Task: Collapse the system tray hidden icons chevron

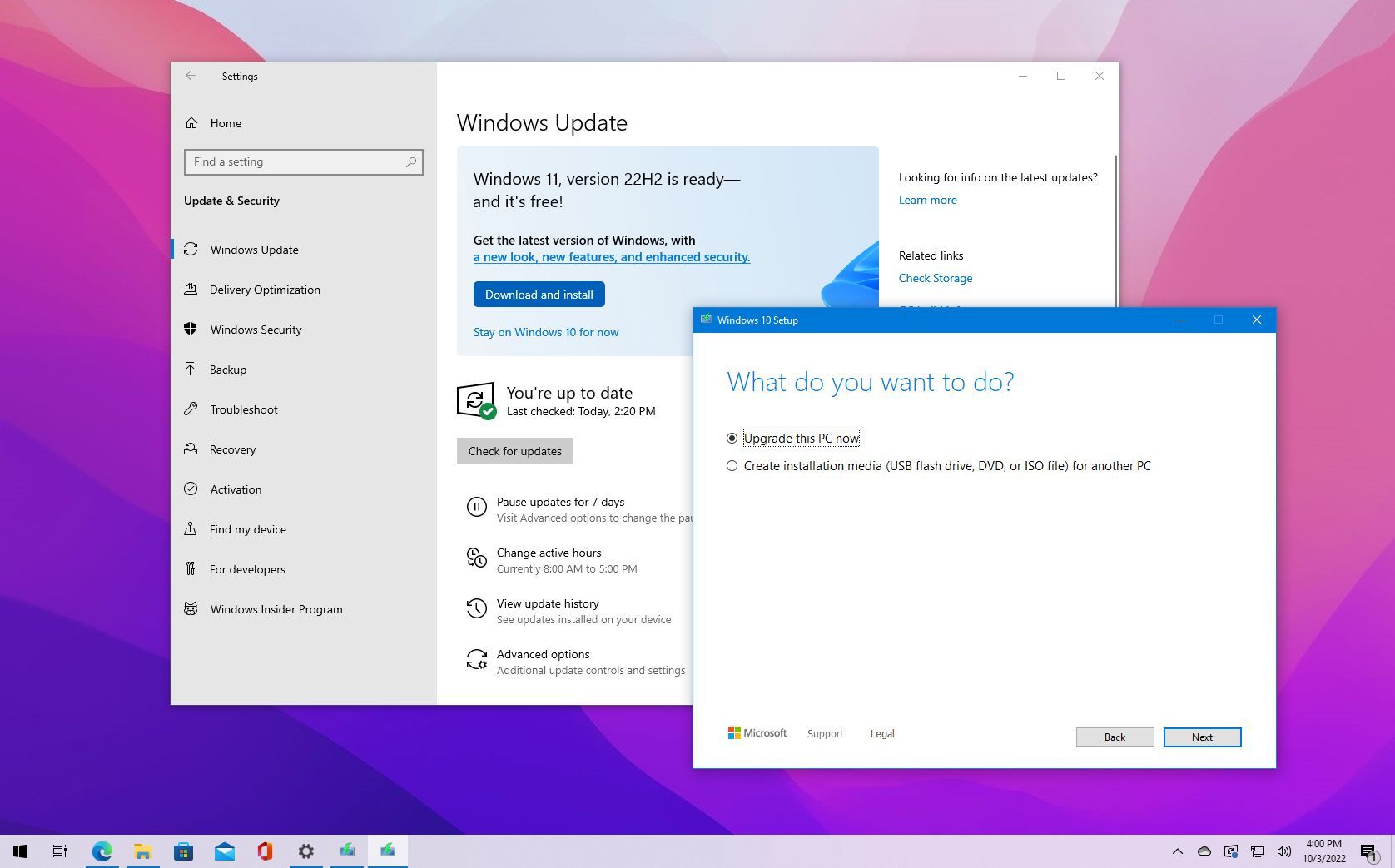Action: 1179,851
